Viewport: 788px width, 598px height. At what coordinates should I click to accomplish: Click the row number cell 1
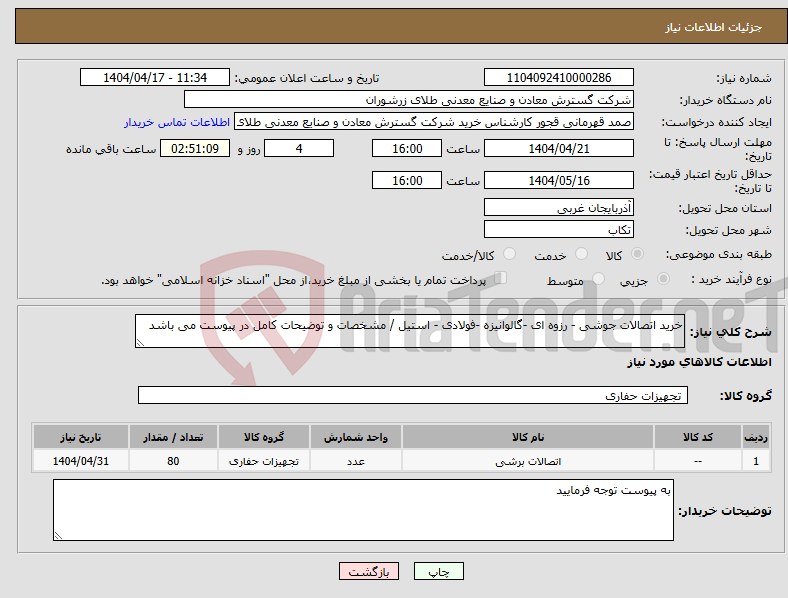point(756,461)
